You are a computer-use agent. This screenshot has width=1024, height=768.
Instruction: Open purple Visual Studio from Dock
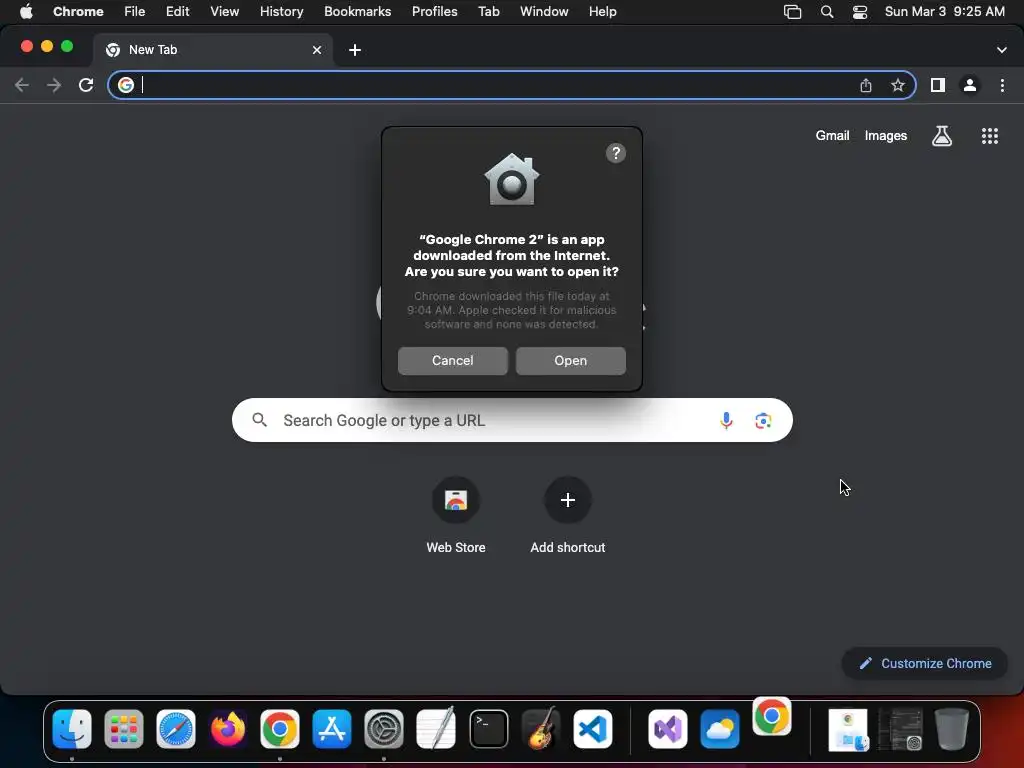(x=667, y=729)
